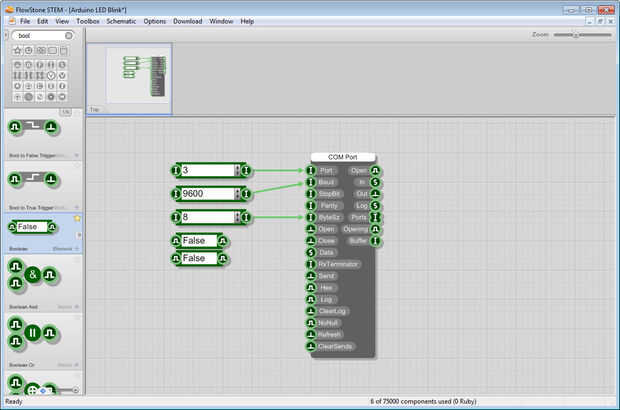This screenshot has width=620, height=410.
Task: Click the output connector of lower False boolean
Action: [223, 259]
